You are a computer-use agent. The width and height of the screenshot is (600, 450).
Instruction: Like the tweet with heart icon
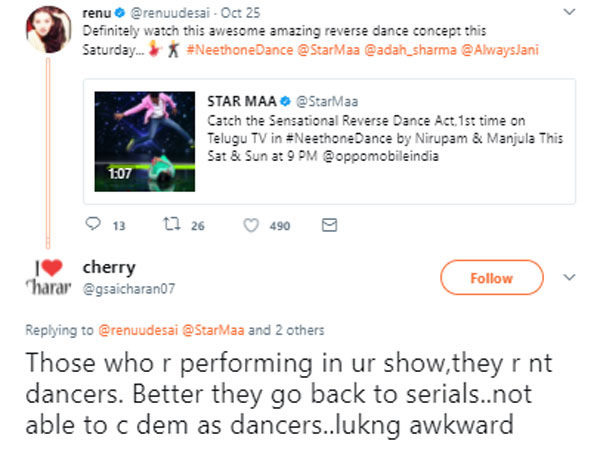[x=249, y=225]
